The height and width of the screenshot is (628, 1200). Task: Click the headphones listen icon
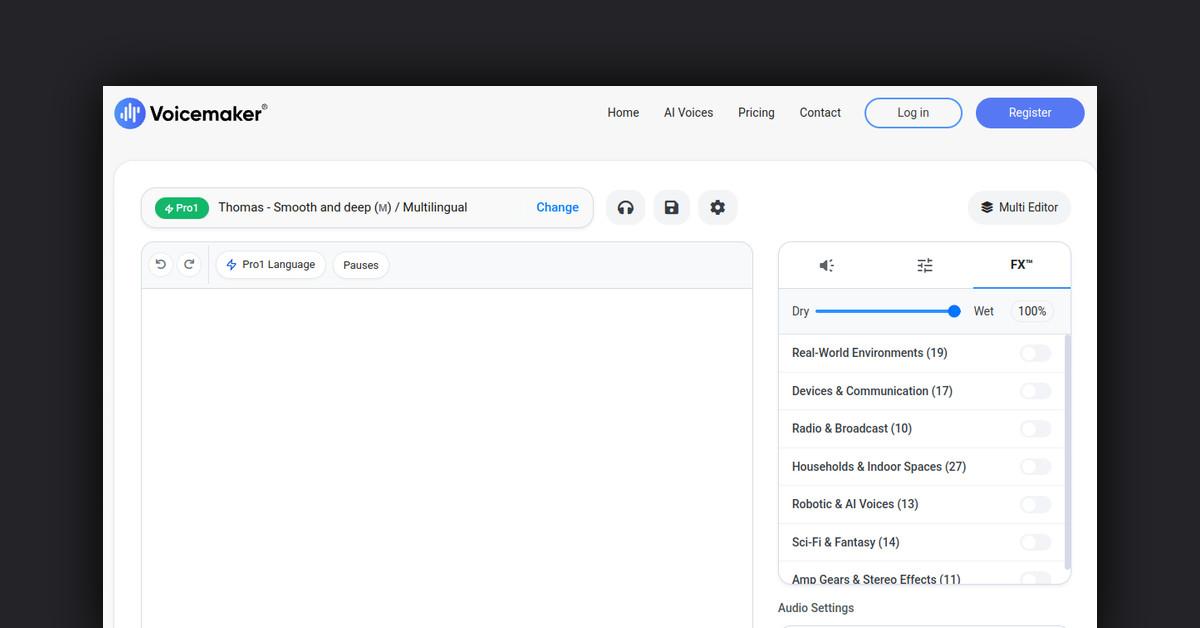coord(625,208)
